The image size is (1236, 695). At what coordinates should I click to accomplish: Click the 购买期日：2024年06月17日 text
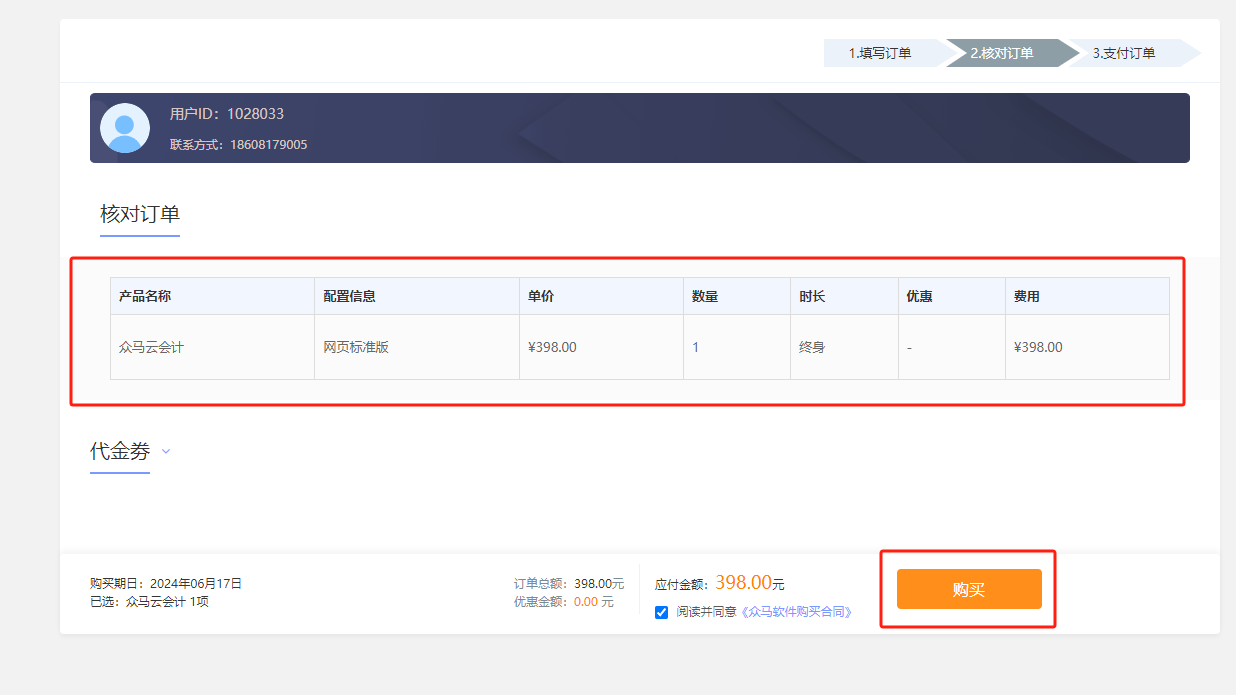pyautogui.click(x=166, y=583)
